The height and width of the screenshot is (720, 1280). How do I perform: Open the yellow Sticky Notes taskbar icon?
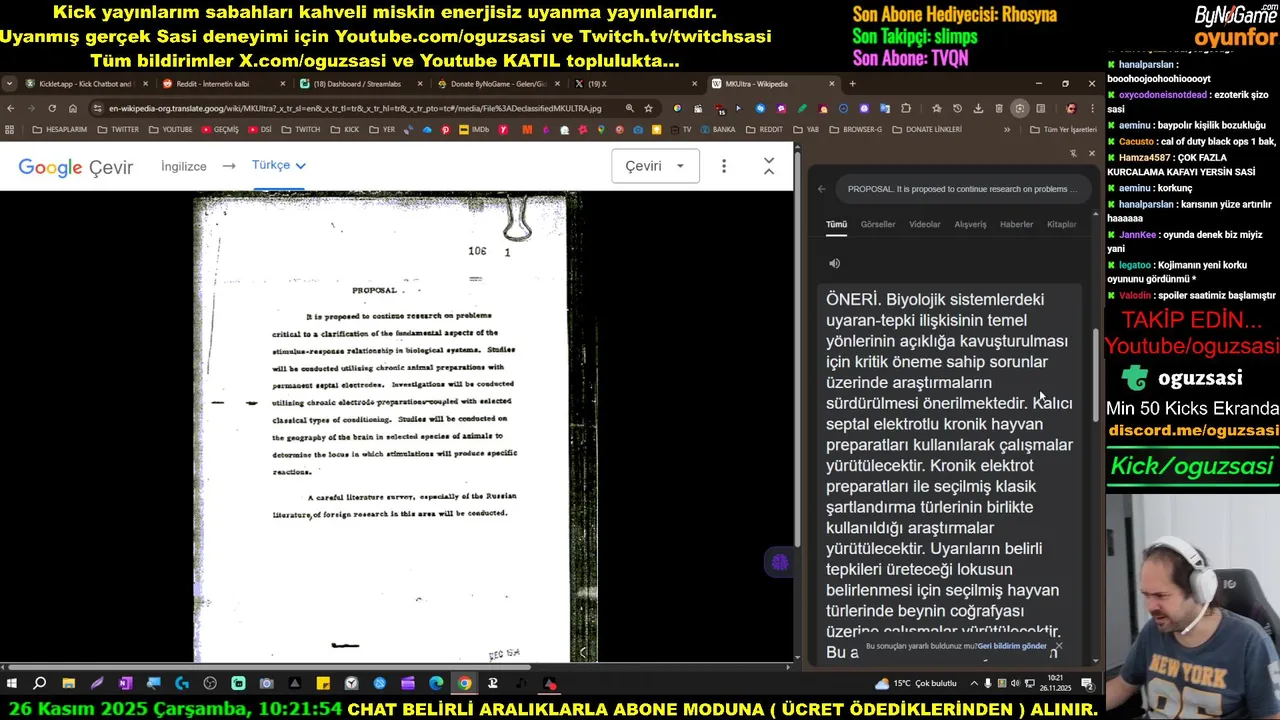(x=323, y=683)
